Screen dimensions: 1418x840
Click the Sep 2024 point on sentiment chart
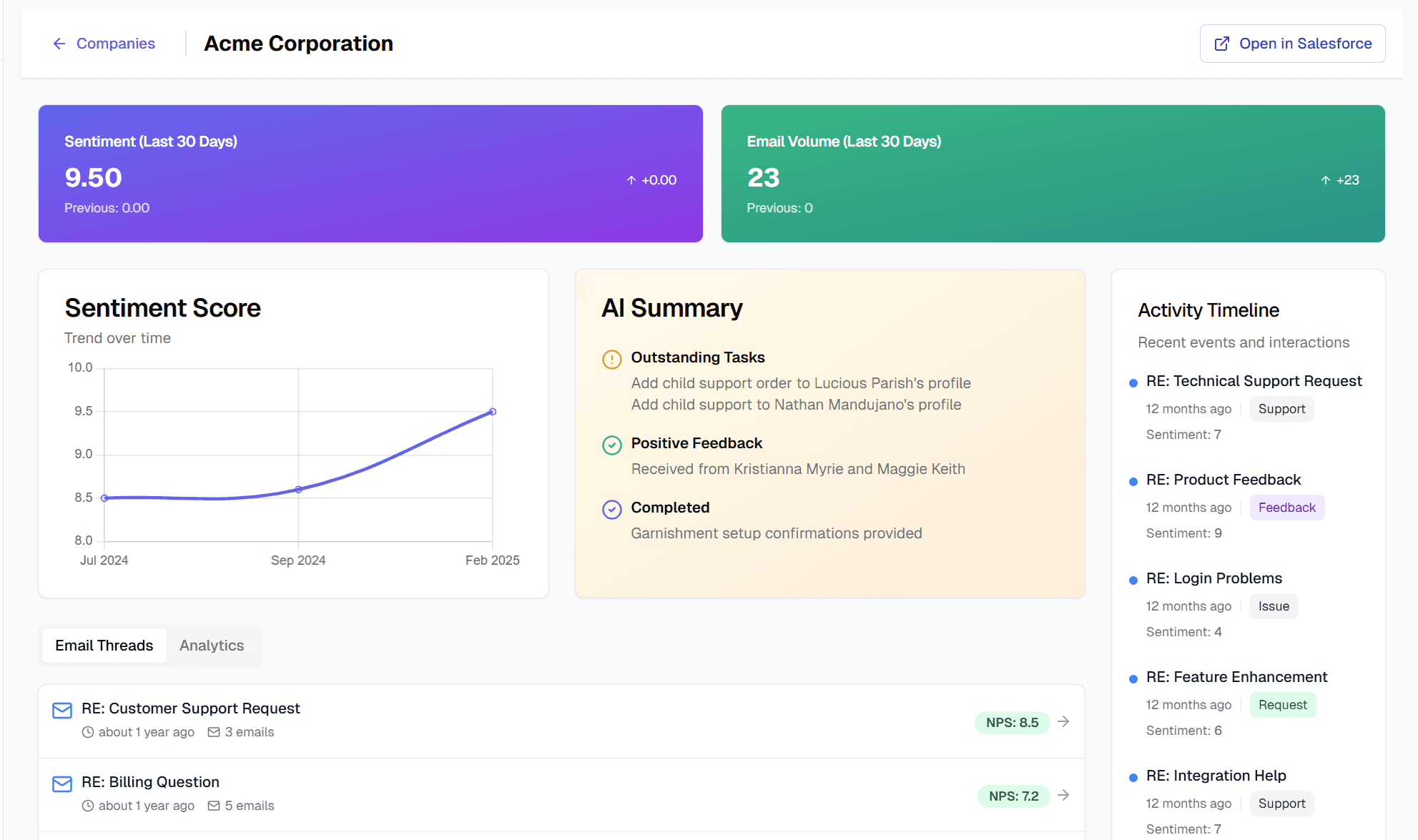pos(299,490)
